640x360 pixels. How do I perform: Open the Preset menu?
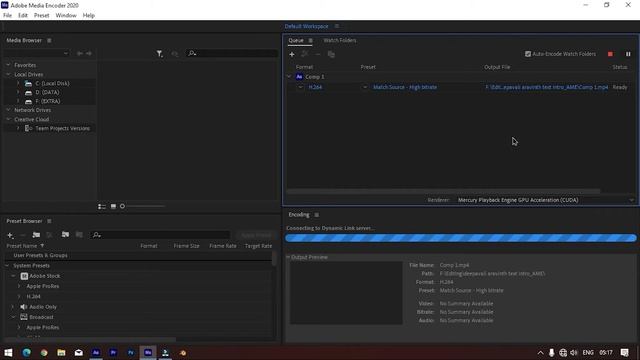click(x=42, y=16)
